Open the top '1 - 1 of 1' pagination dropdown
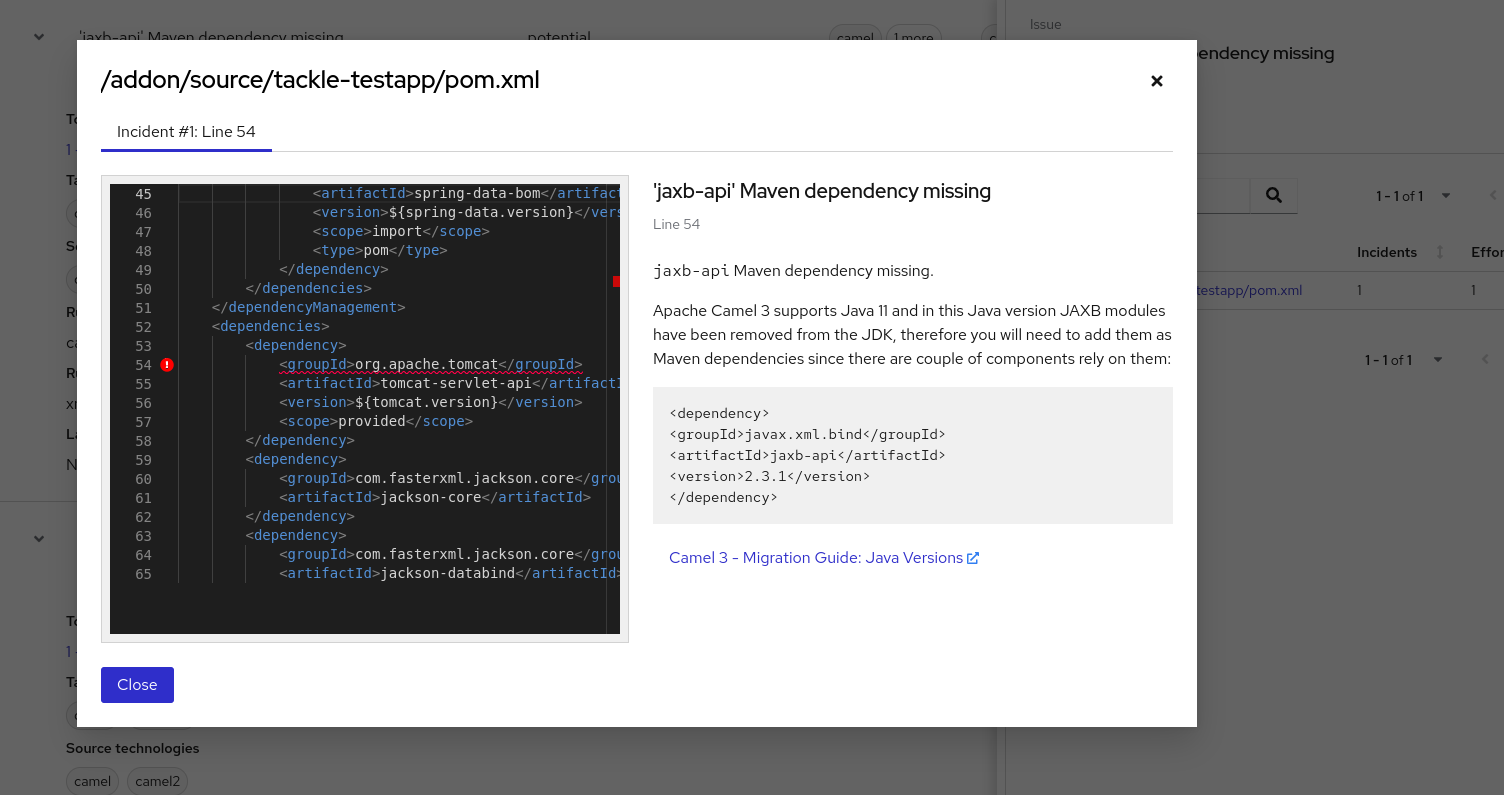1504x795 pixels. pos(1445,196)
